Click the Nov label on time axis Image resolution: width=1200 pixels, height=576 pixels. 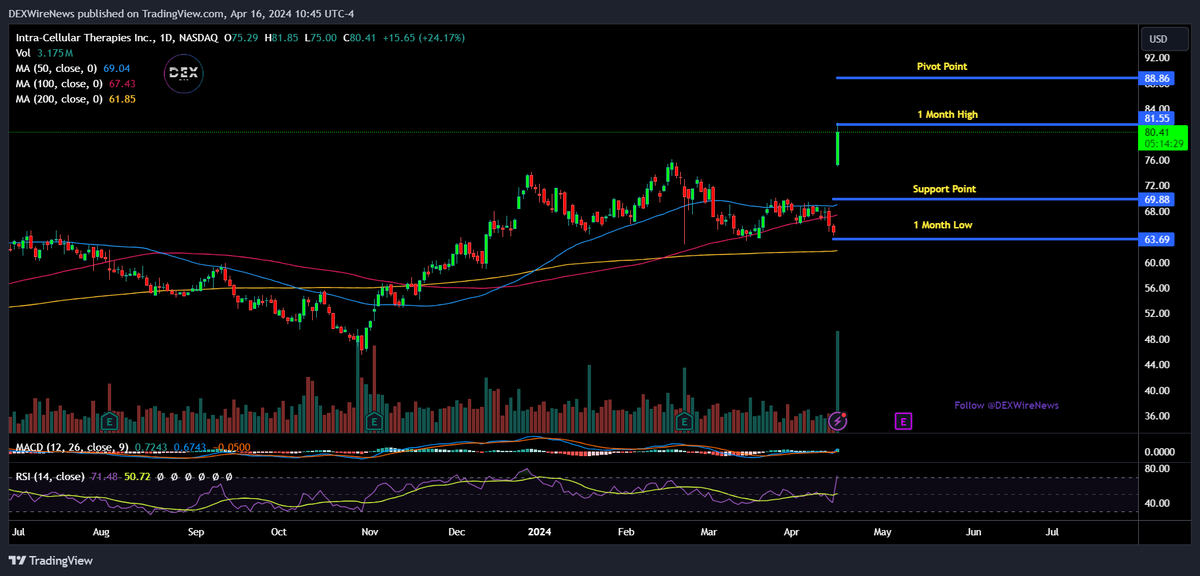pyautogui.click(x=370, y=532)
